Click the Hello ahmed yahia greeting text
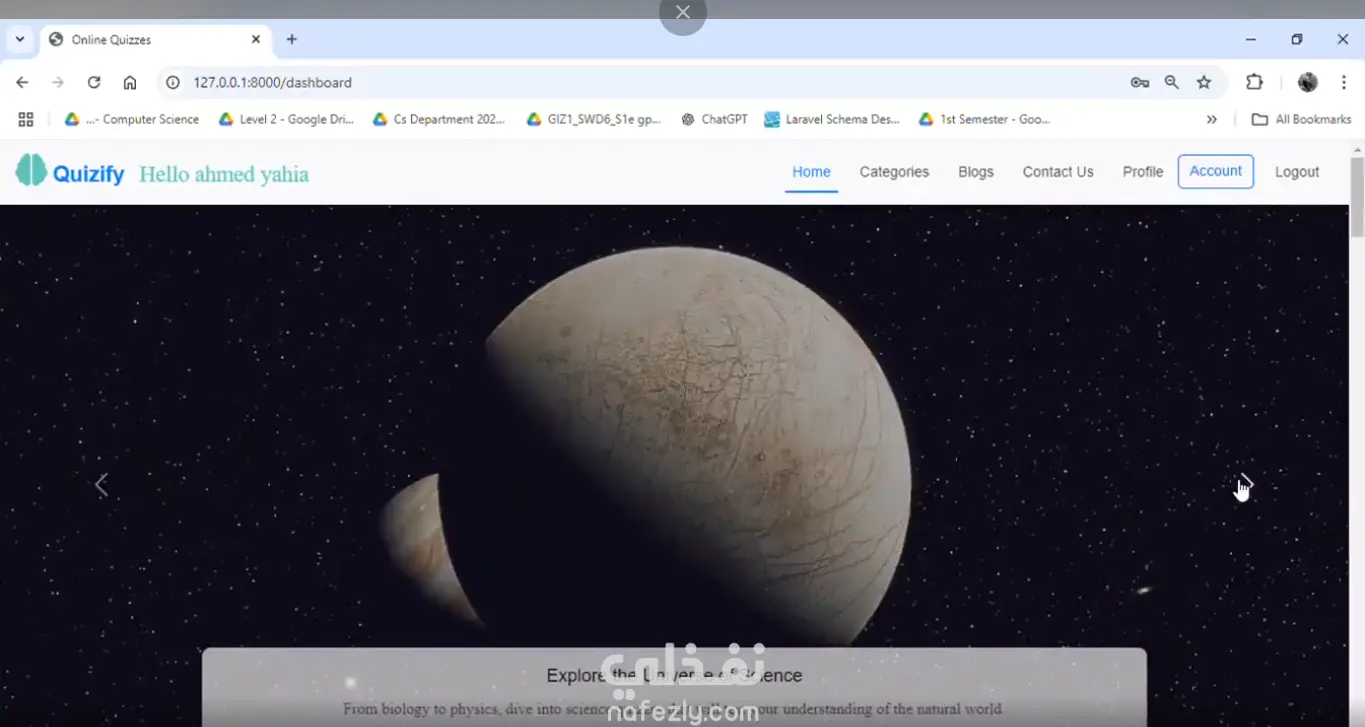The width and height of the screenshot is (1365, 727). [224, 175]
